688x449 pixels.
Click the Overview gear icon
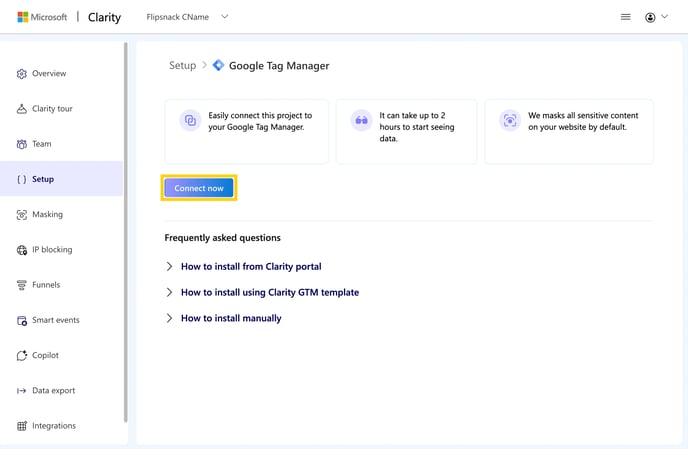[x=22, y=74]
